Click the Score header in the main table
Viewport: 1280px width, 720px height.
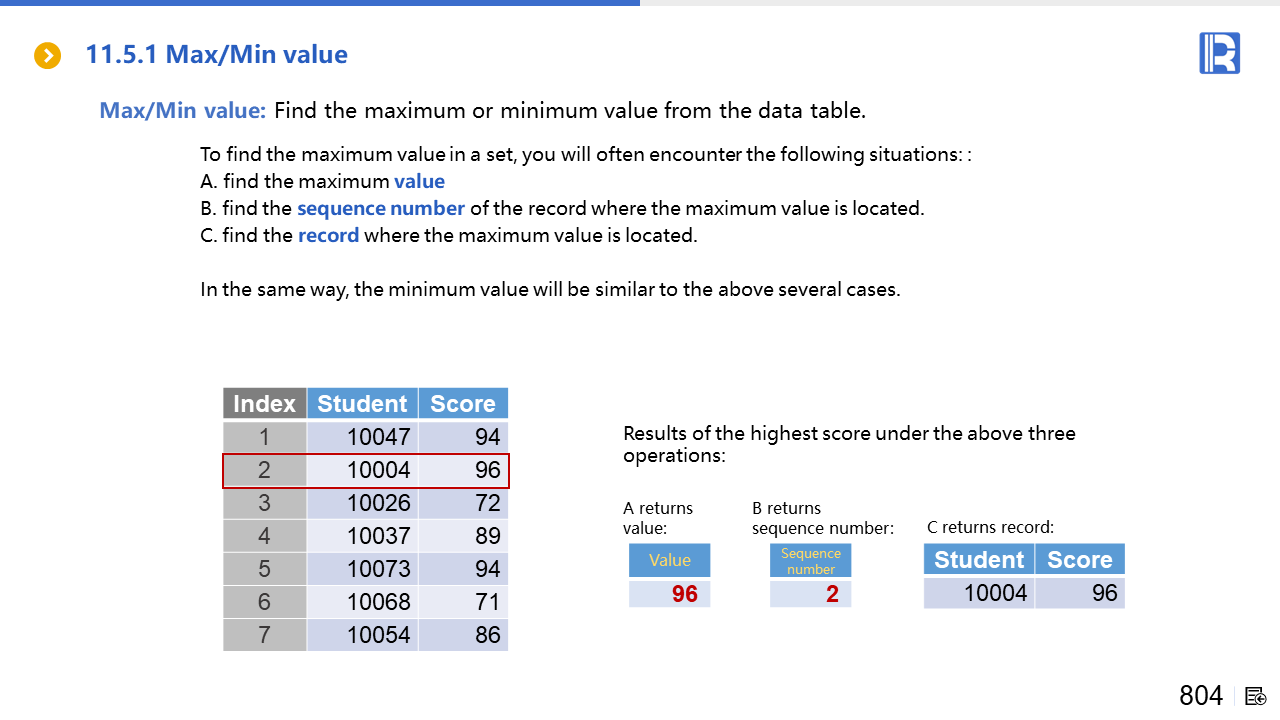(x=462, y=404)
